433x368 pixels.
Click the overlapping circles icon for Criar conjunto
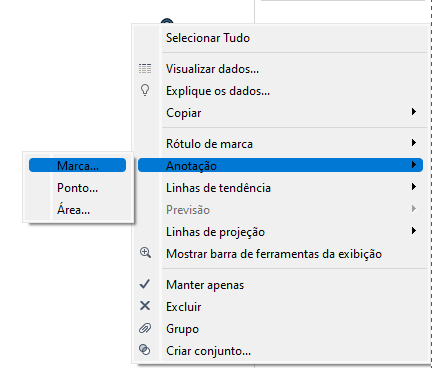point(145,350)
